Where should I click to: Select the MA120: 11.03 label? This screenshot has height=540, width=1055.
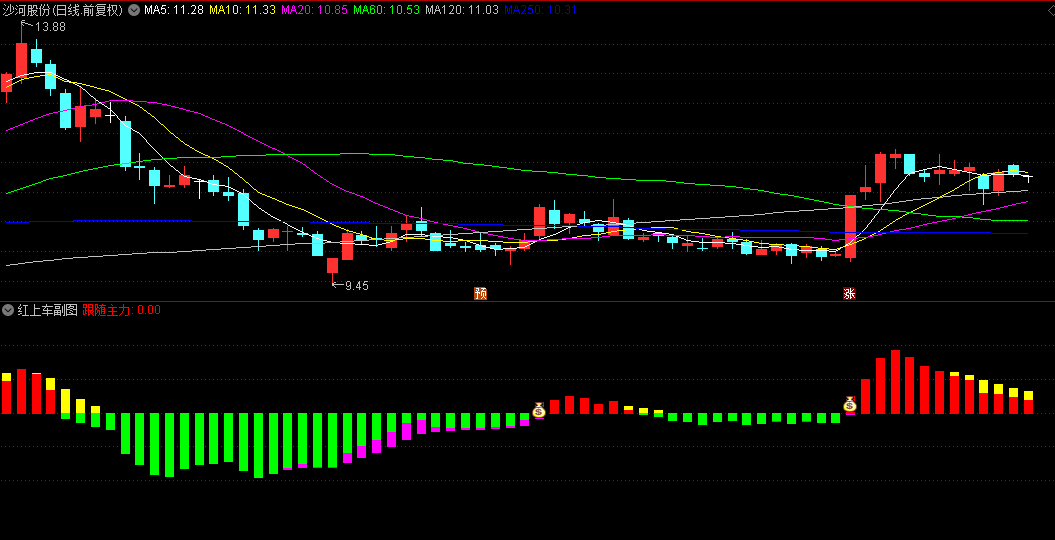(x=462, y=10)
